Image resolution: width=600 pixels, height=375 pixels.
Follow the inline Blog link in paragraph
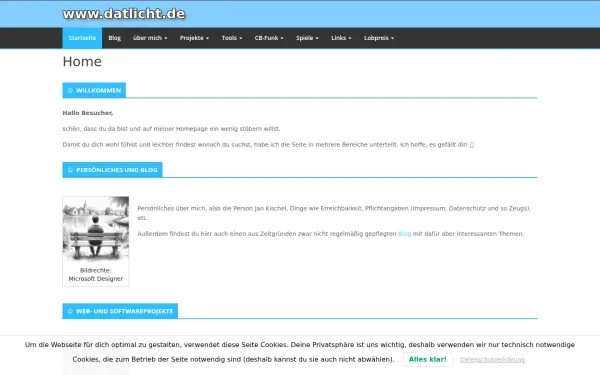[x=404, y=233]
